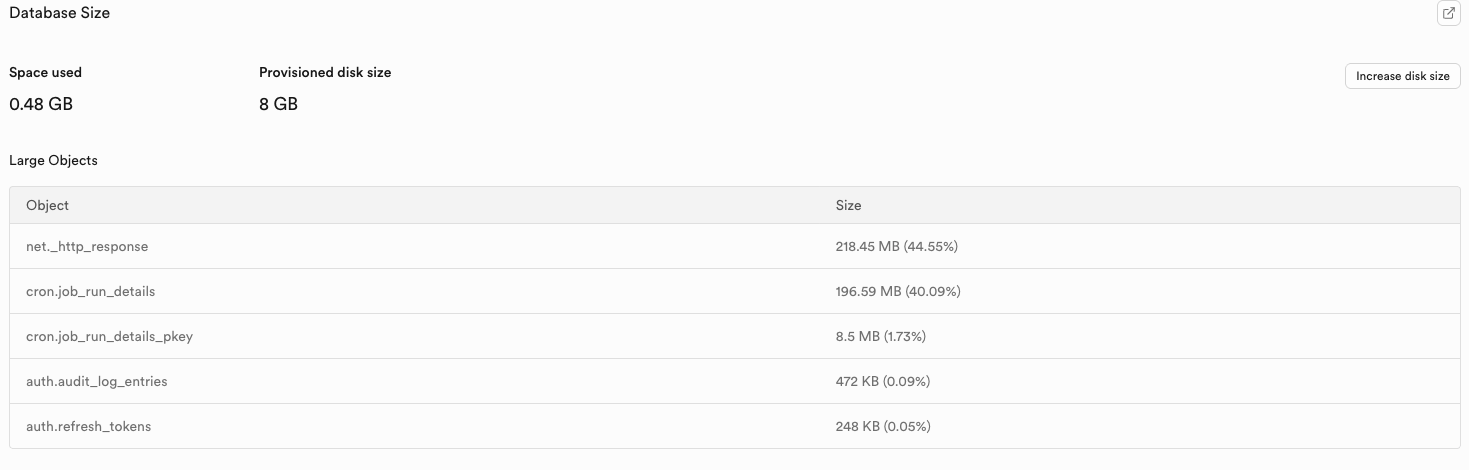Select the auth.refresh_tokens row

(x=89, y=426)
